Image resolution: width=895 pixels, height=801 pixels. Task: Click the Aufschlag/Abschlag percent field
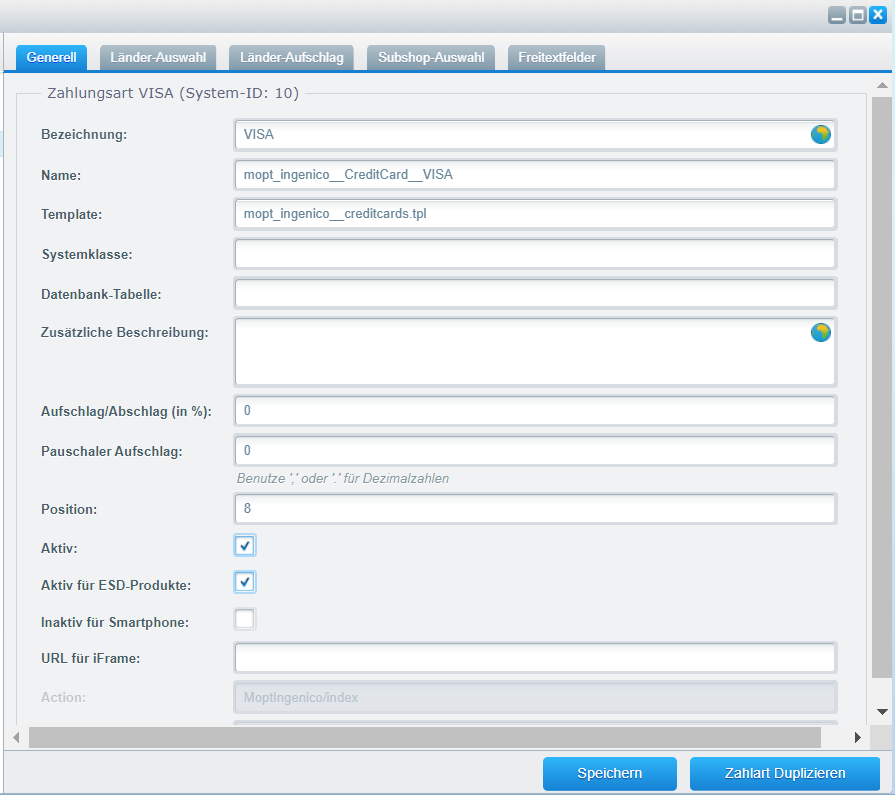[535, 411]
